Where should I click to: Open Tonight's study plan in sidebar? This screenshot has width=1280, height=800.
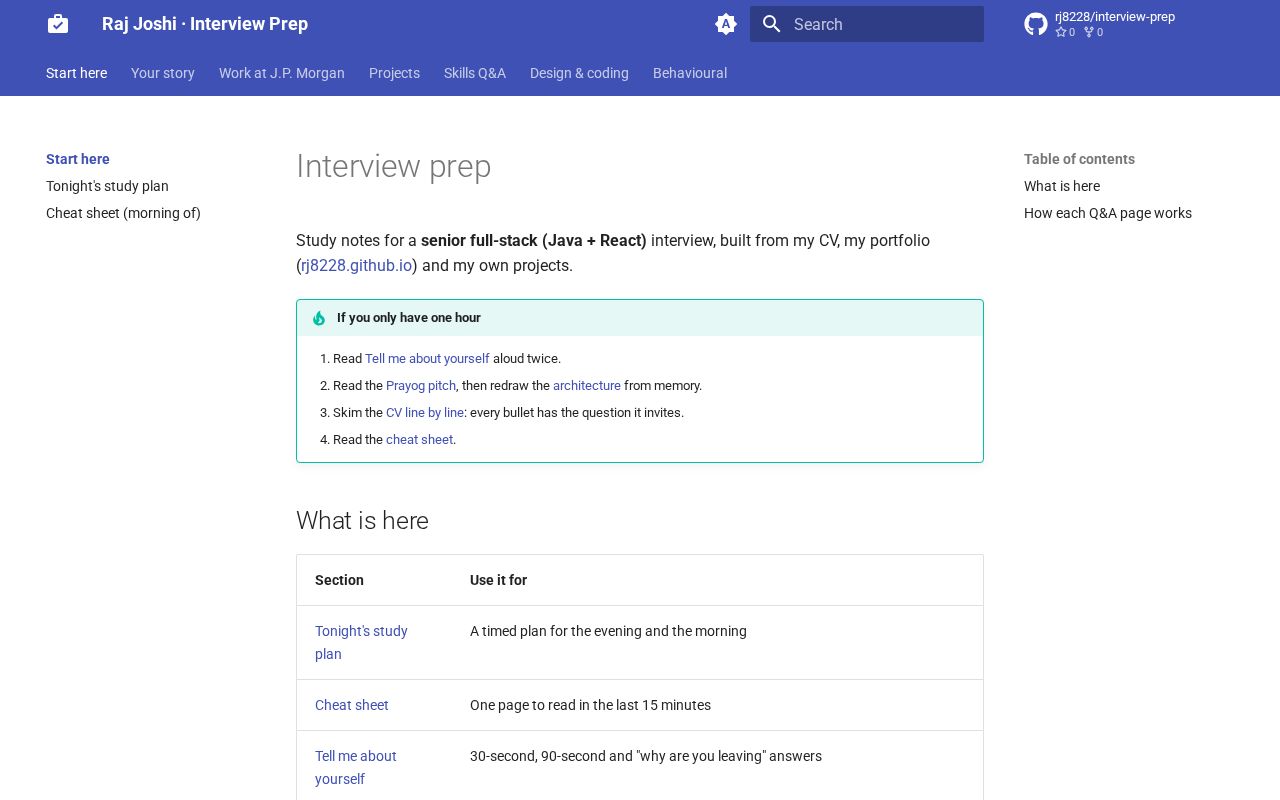pyautogui.click(x=107, y=186)
